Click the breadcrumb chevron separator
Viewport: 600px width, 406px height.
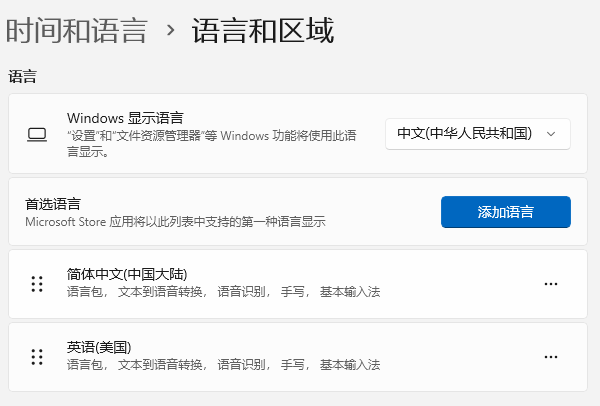click(171, 31)
